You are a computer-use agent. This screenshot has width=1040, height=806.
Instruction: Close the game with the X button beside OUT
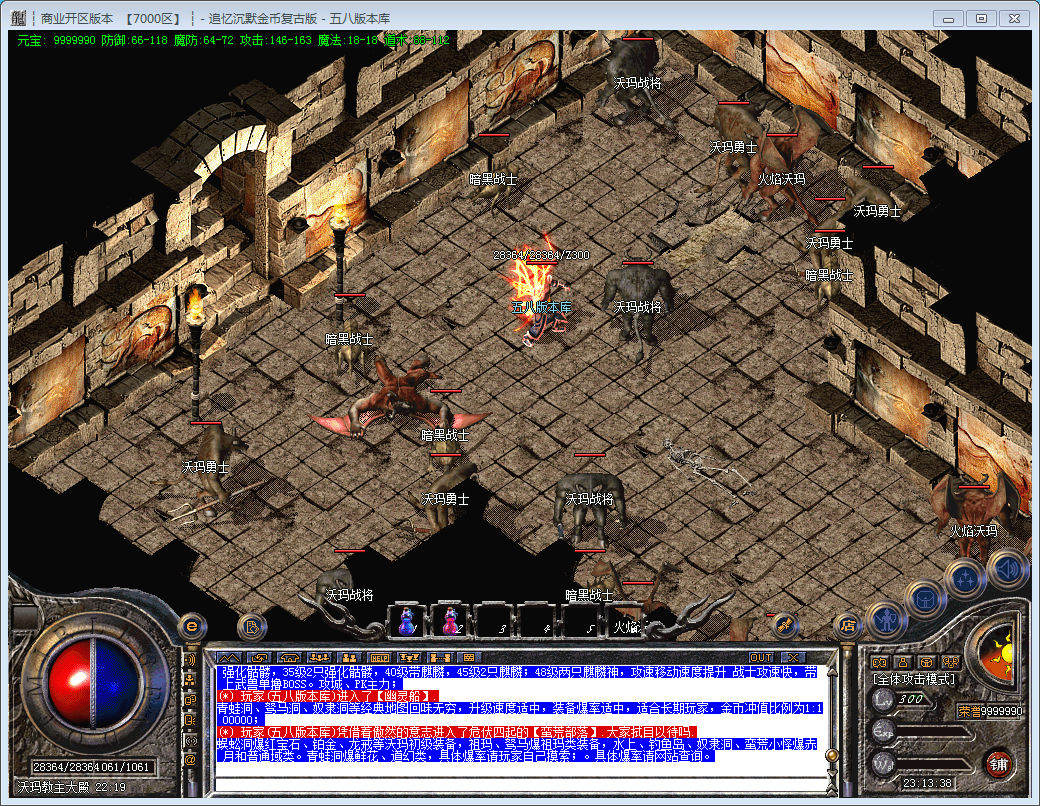point(792,657)
